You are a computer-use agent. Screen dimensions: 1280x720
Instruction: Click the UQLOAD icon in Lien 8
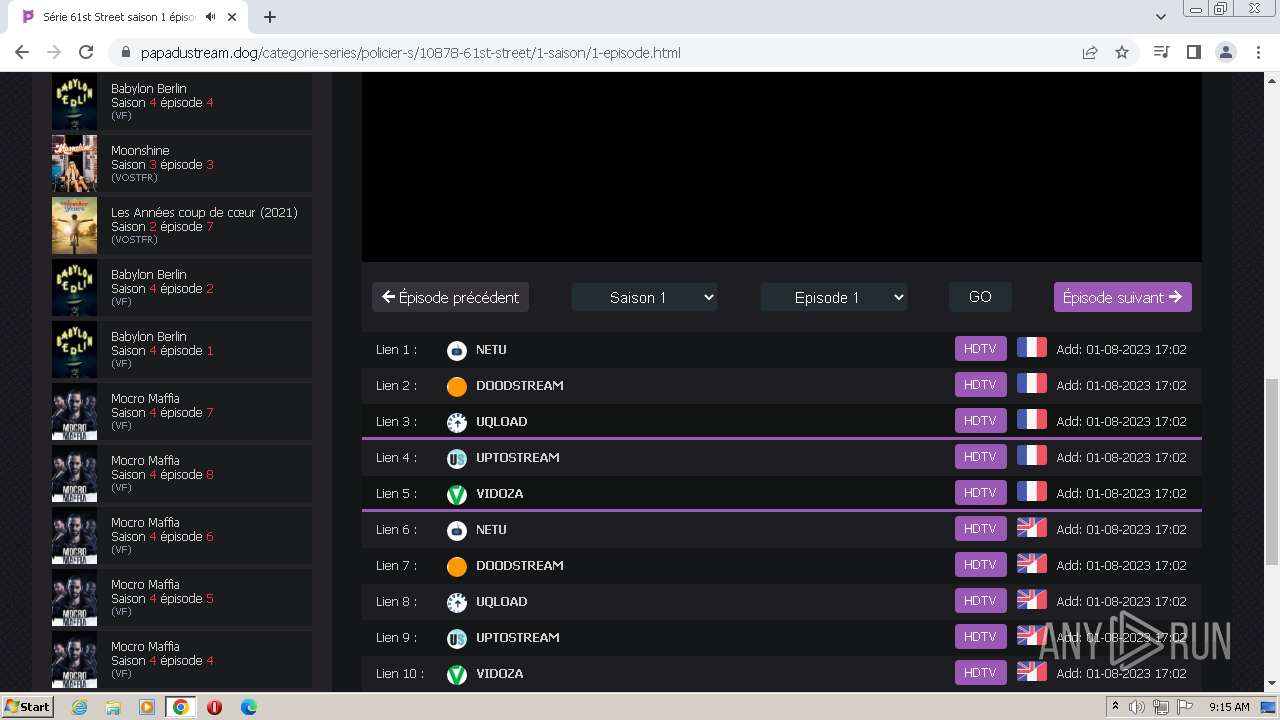(457, 602)
